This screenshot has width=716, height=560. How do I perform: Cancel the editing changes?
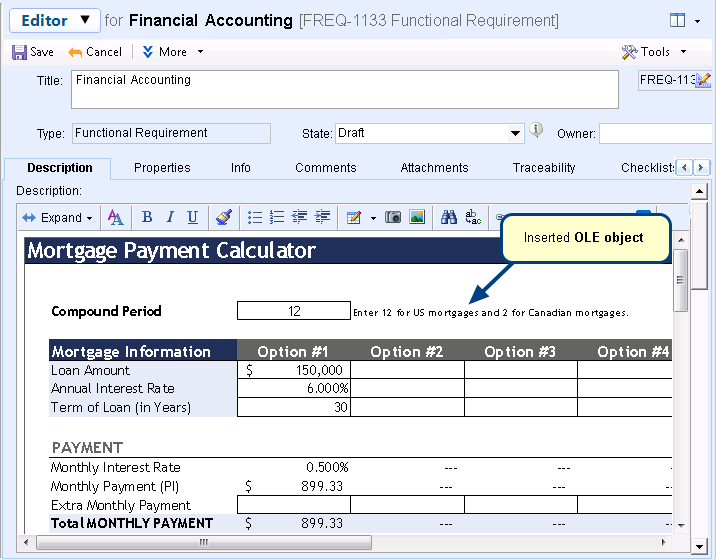[x=95, y=52]
